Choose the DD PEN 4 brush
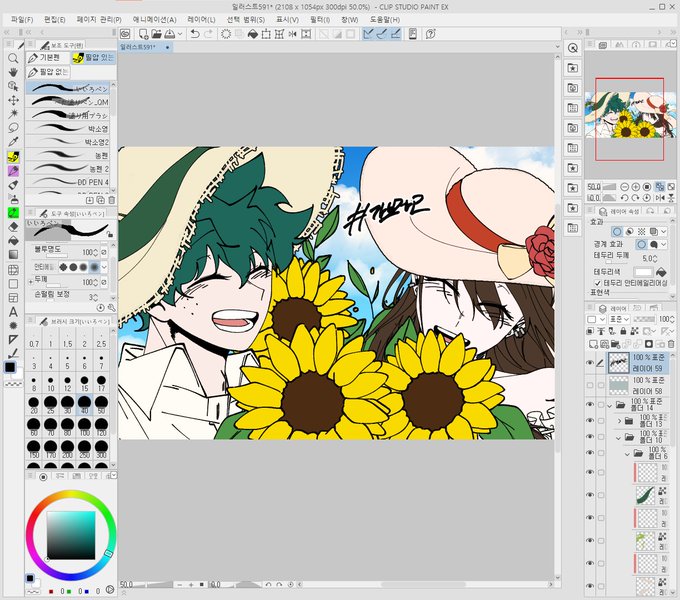 [x=69, y=182]
